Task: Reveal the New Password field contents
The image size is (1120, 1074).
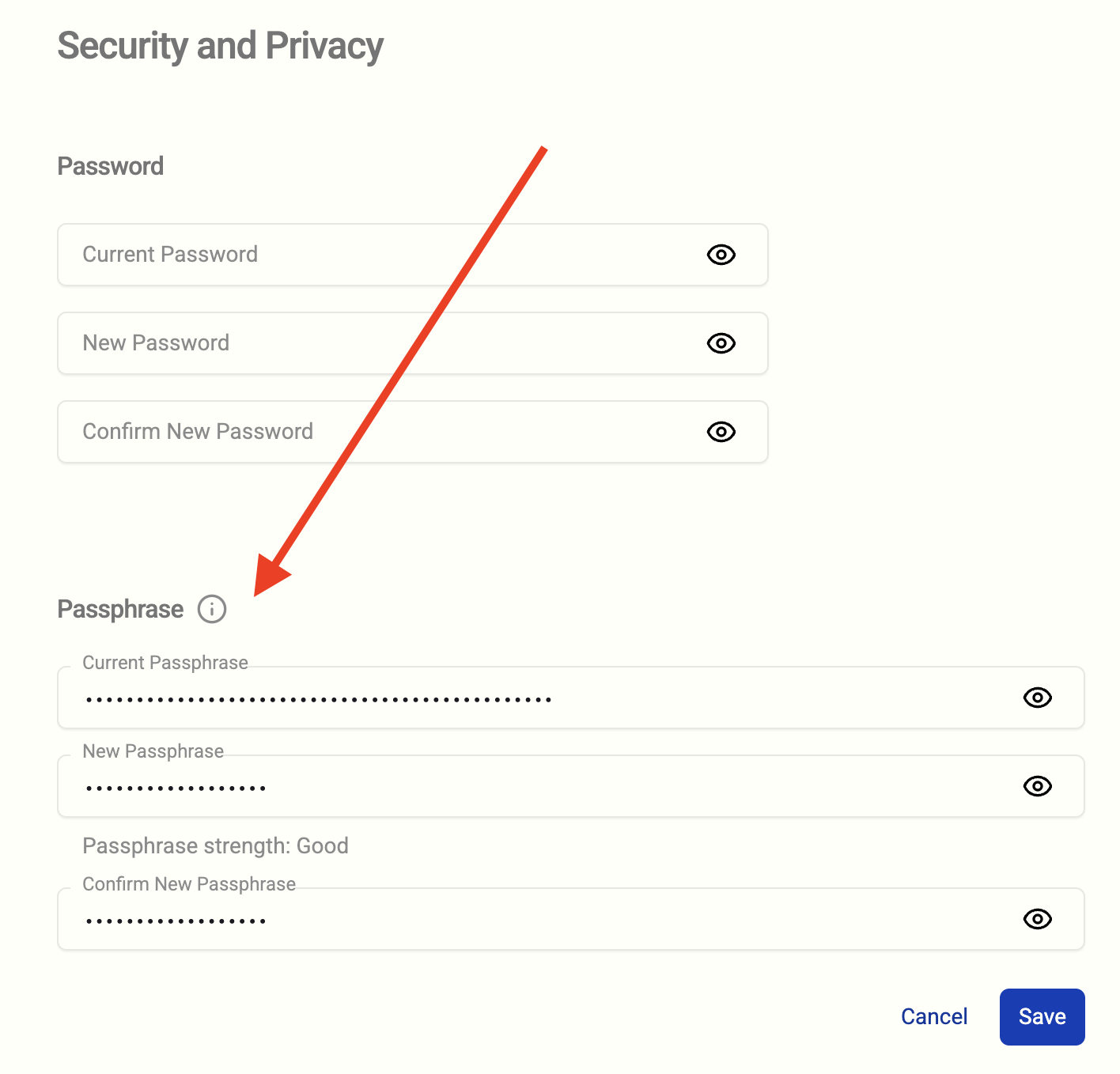Action: (x=721, y=343)
